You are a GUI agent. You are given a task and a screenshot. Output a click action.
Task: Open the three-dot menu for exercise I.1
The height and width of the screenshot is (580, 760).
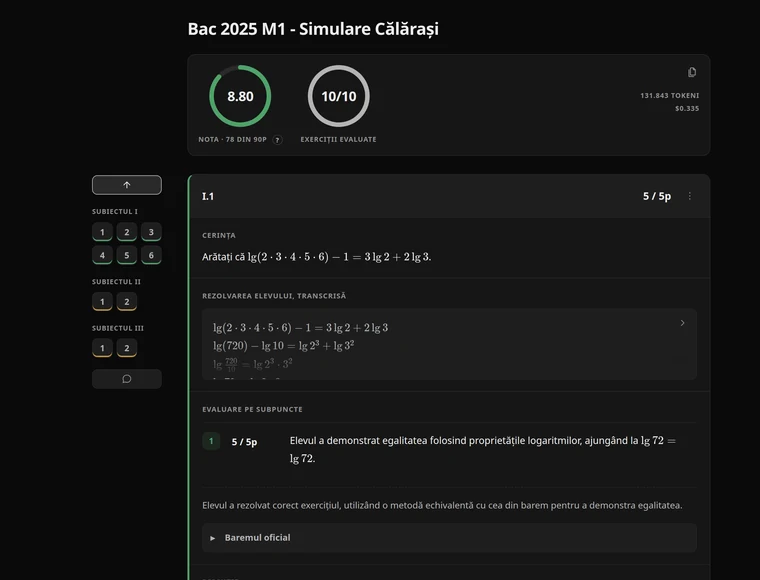[690, 196]
